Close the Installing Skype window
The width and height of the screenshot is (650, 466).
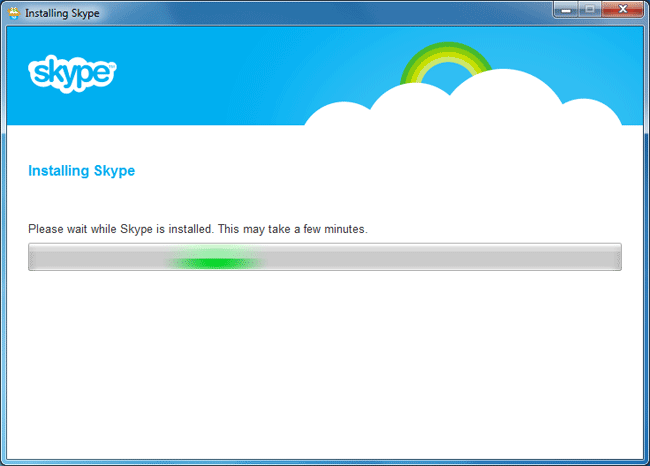(x=622, y=10)
